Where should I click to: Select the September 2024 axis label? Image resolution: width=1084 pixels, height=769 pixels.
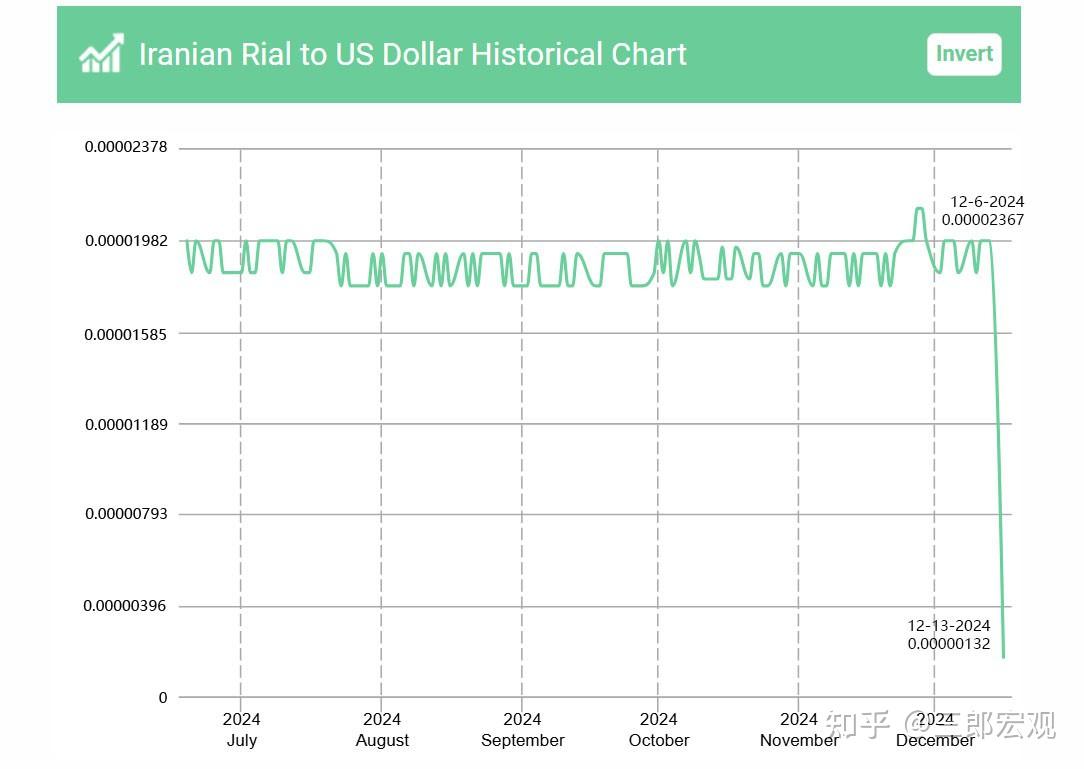point(522,730)
